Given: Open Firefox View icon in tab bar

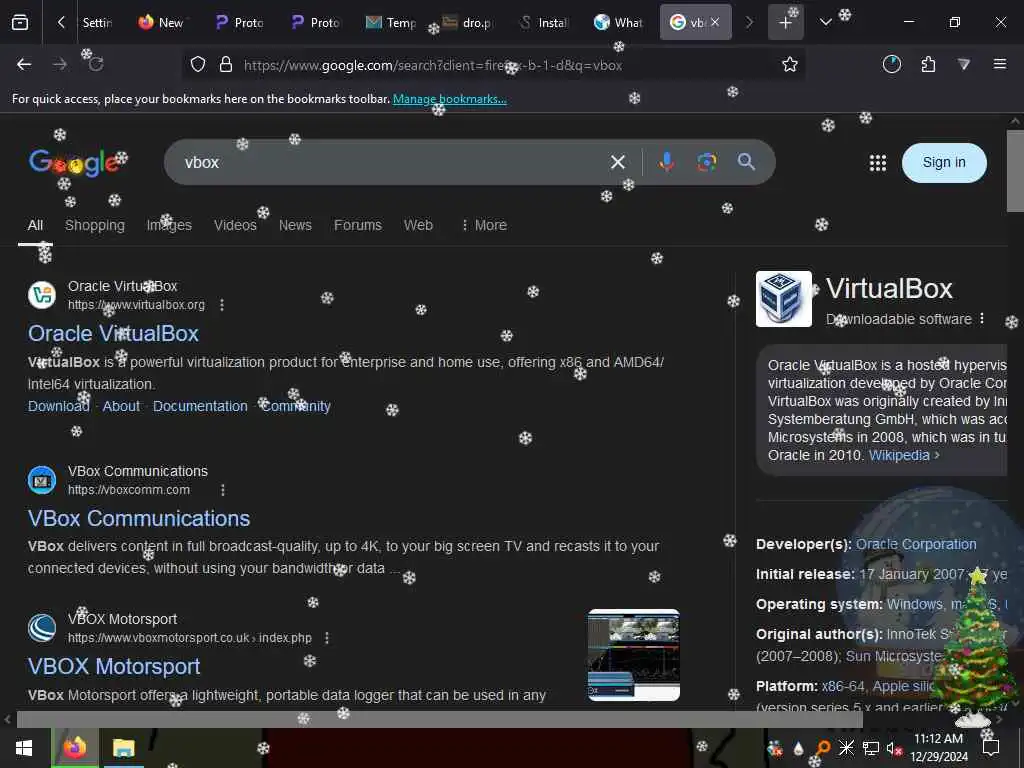Looking at the screenshot, I should coord(20,23).
